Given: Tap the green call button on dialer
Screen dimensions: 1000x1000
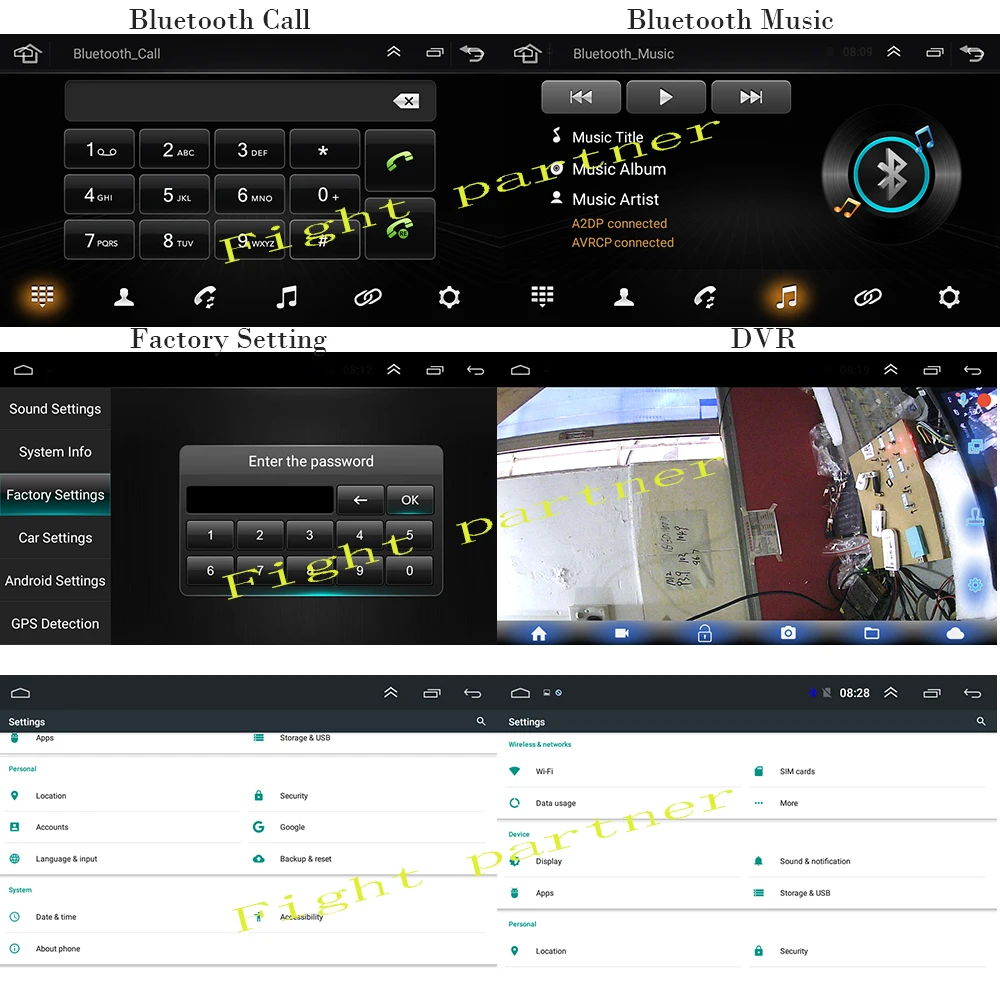Looking at the screenshot, I should (x=400, y=161).
